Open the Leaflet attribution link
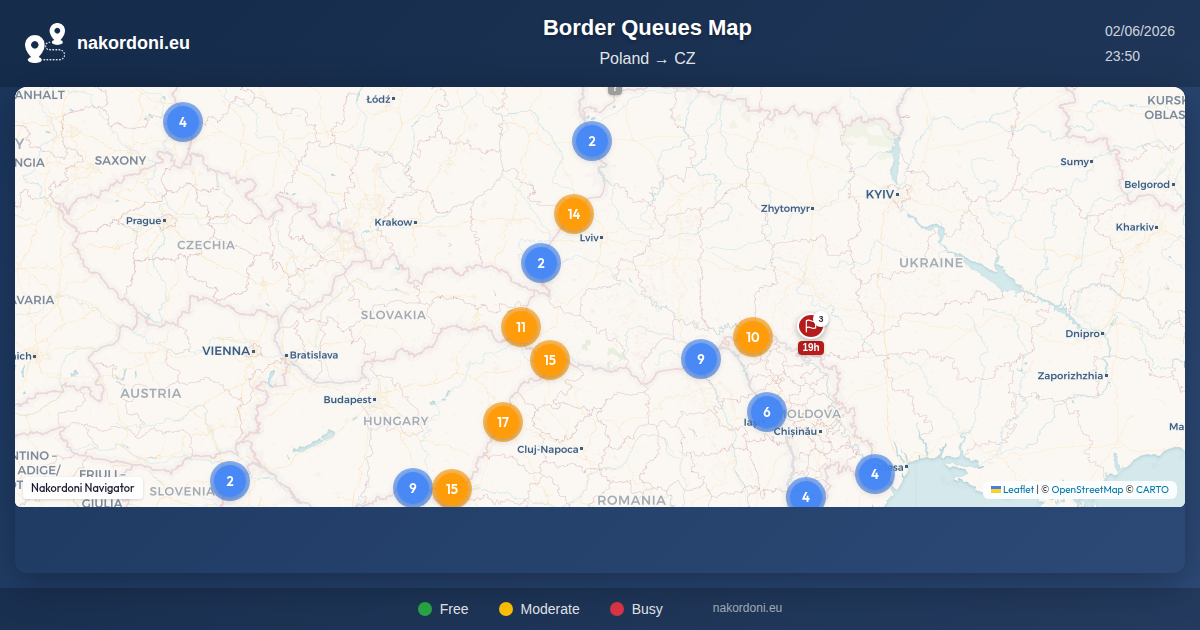This screenshot has height=630, width=1200. (1018, 490)
